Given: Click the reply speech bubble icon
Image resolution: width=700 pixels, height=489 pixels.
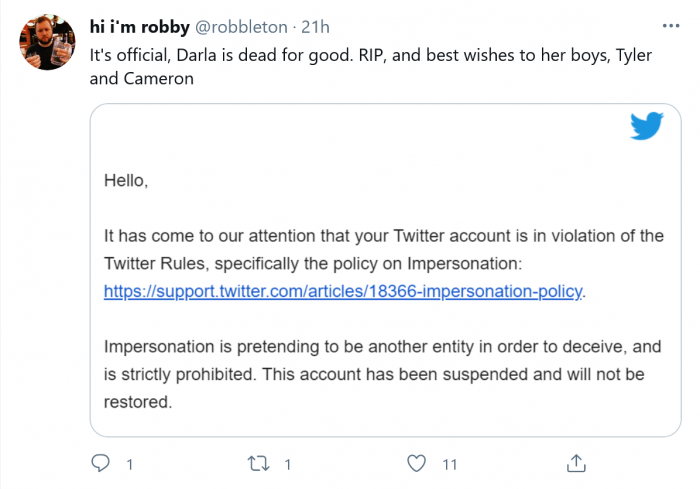Looking at the screenshot, I should pos(100,463).
